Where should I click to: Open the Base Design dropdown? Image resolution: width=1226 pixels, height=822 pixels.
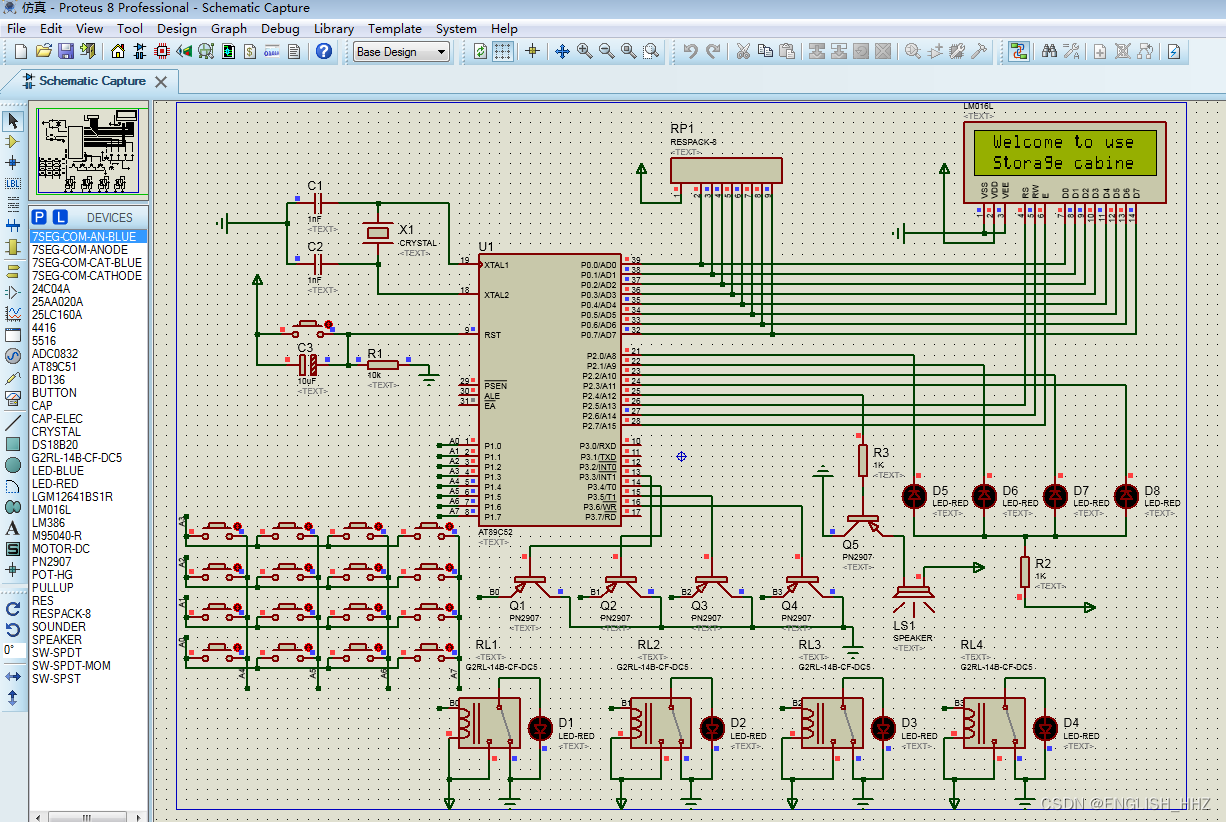coord(402,52)
